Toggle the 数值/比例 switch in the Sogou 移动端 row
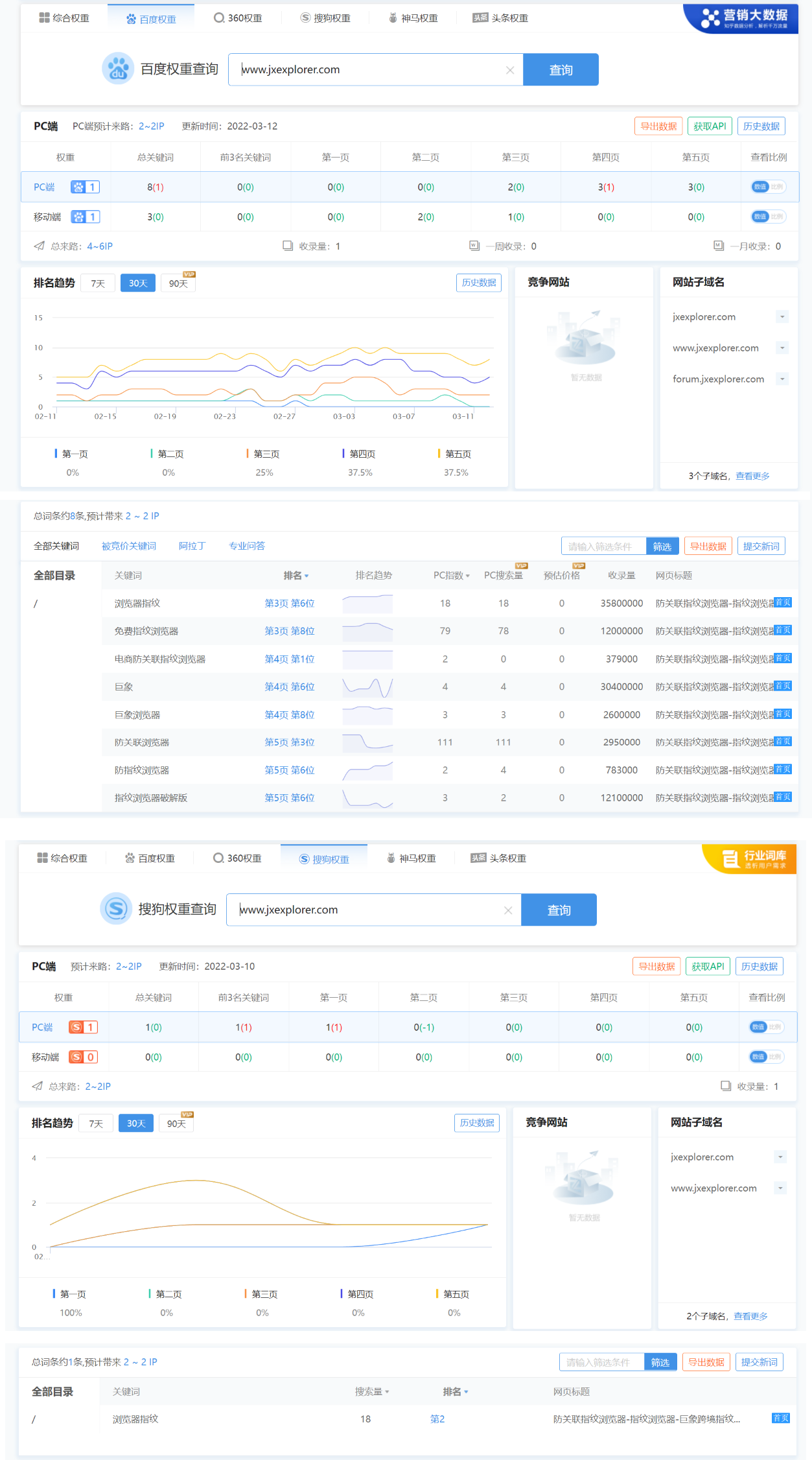 coord(767,1057)
